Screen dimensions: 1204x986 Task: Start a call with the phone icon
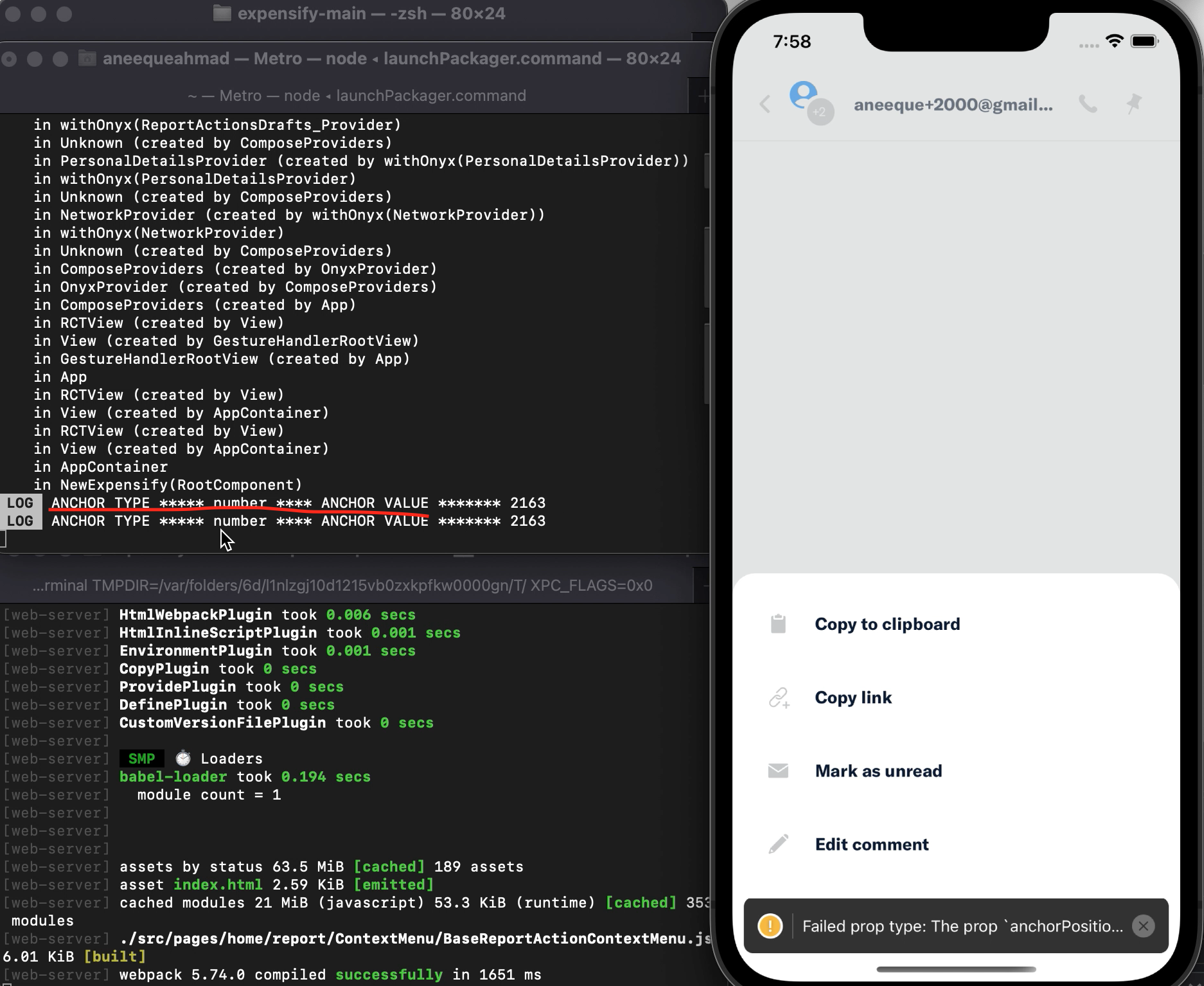coord(1088,104)
